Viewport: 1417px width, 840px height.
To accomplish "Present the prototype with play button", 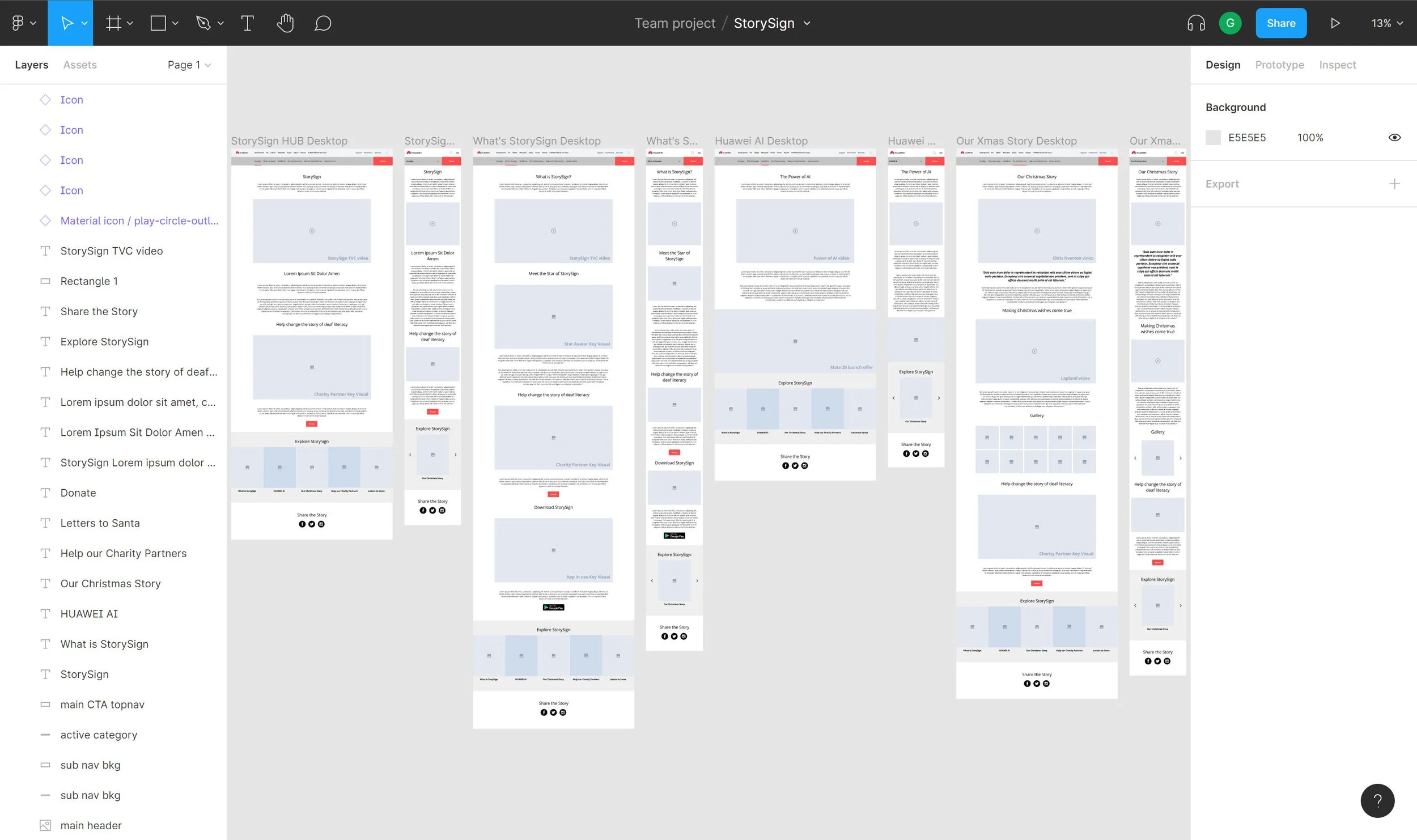I will pyautogui.click(x=1335, y=23).
